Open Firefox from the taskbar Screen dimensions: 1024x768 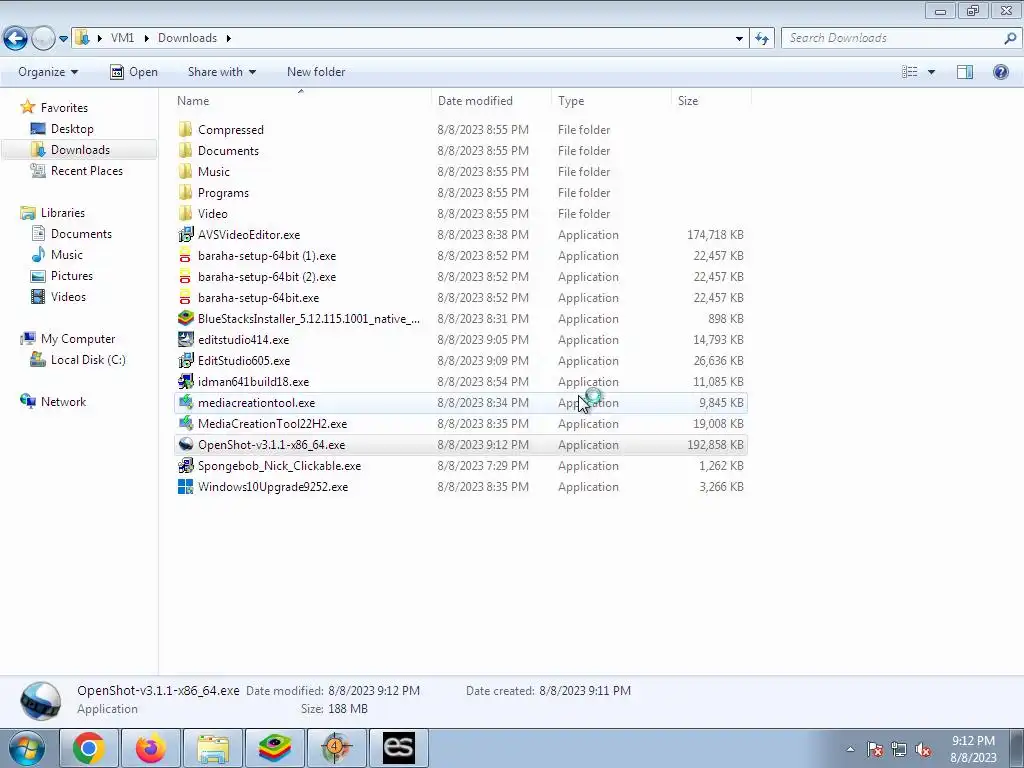[x=150, y=748]
